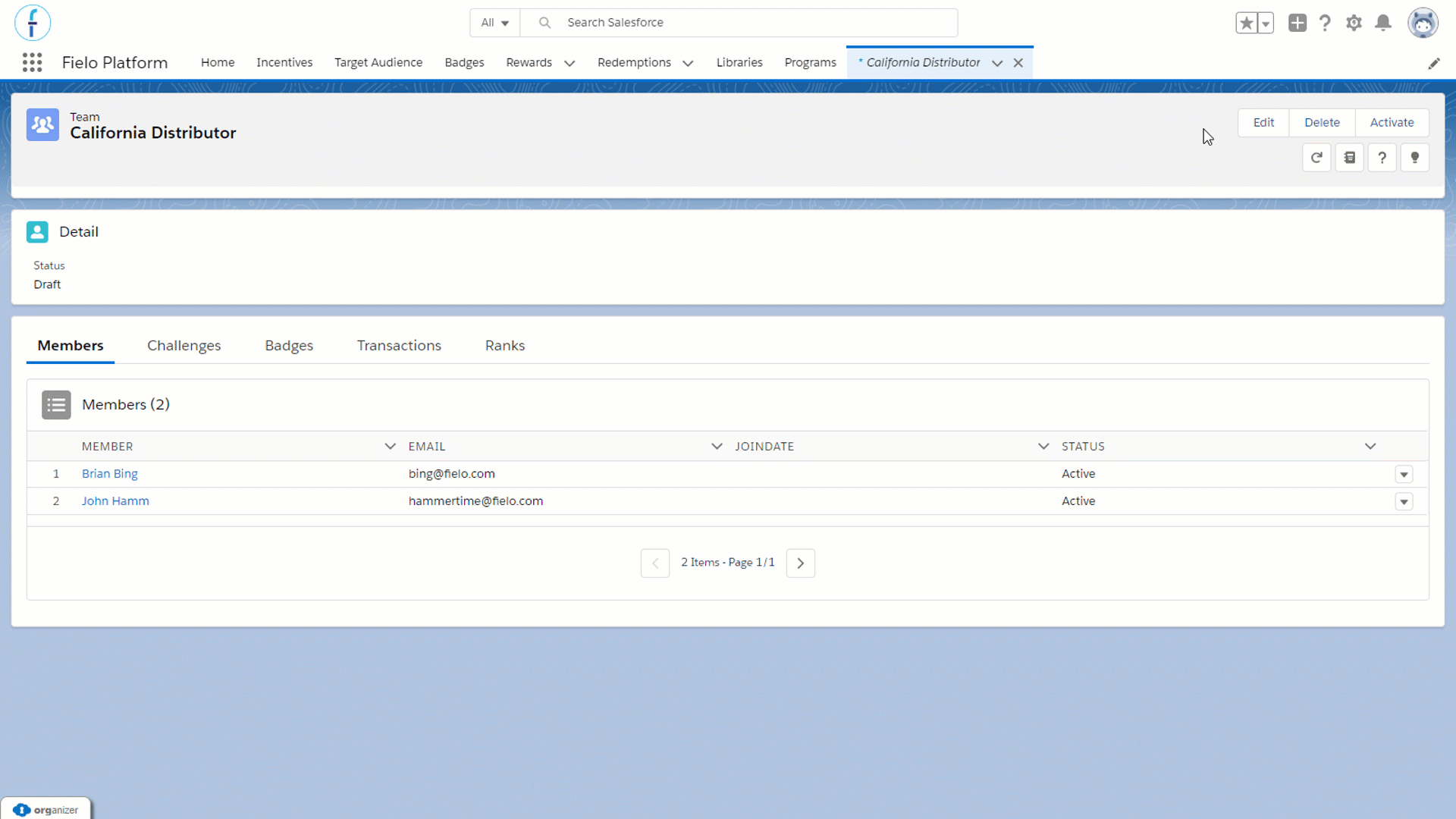The height and width of the screenshot is (819, 1456).
Task: Click the Draft status value
Action: [47, 284]
